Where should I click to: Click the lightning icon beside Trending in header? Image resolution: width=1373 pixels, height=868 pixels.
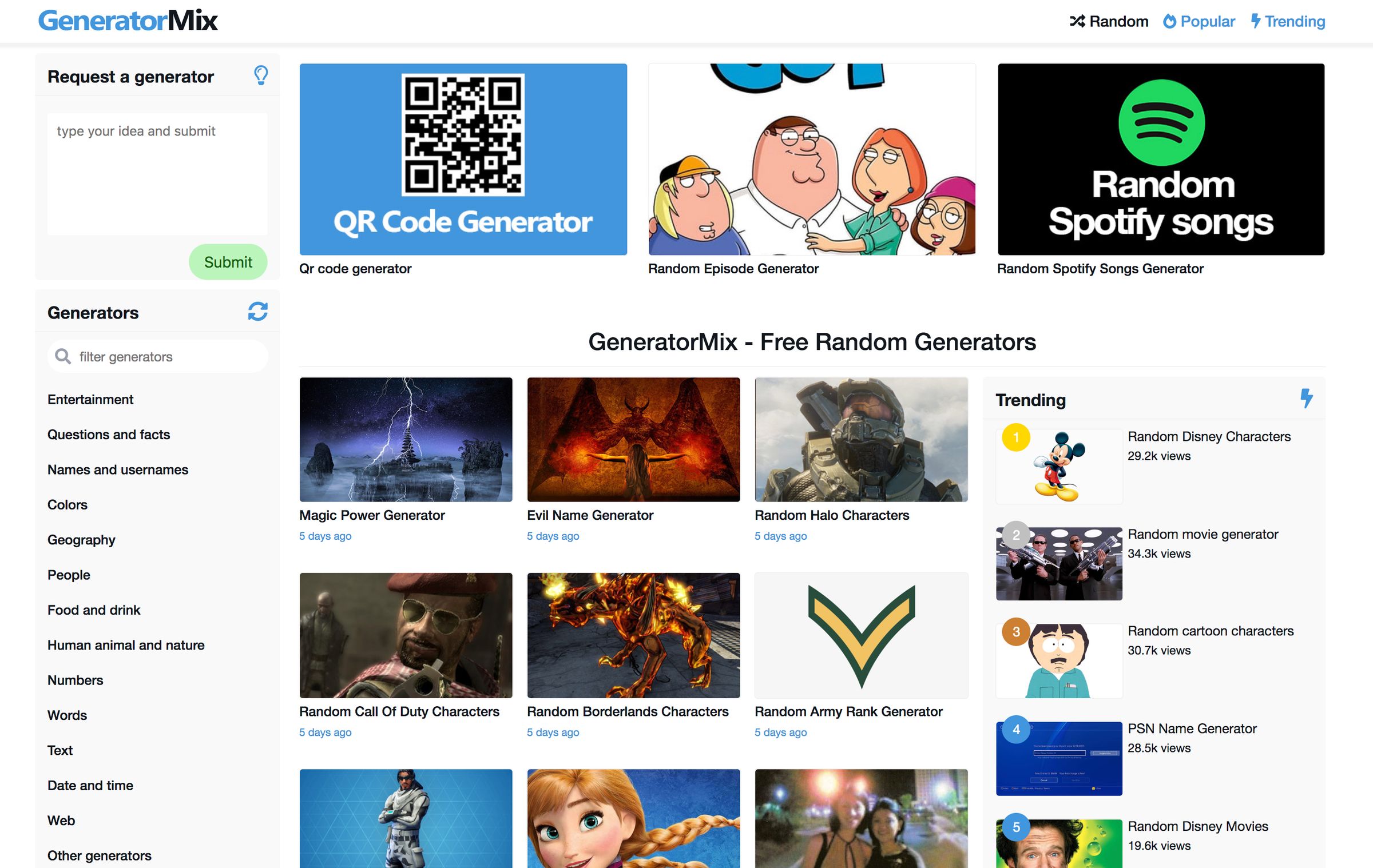click(x=1255, y=21)
